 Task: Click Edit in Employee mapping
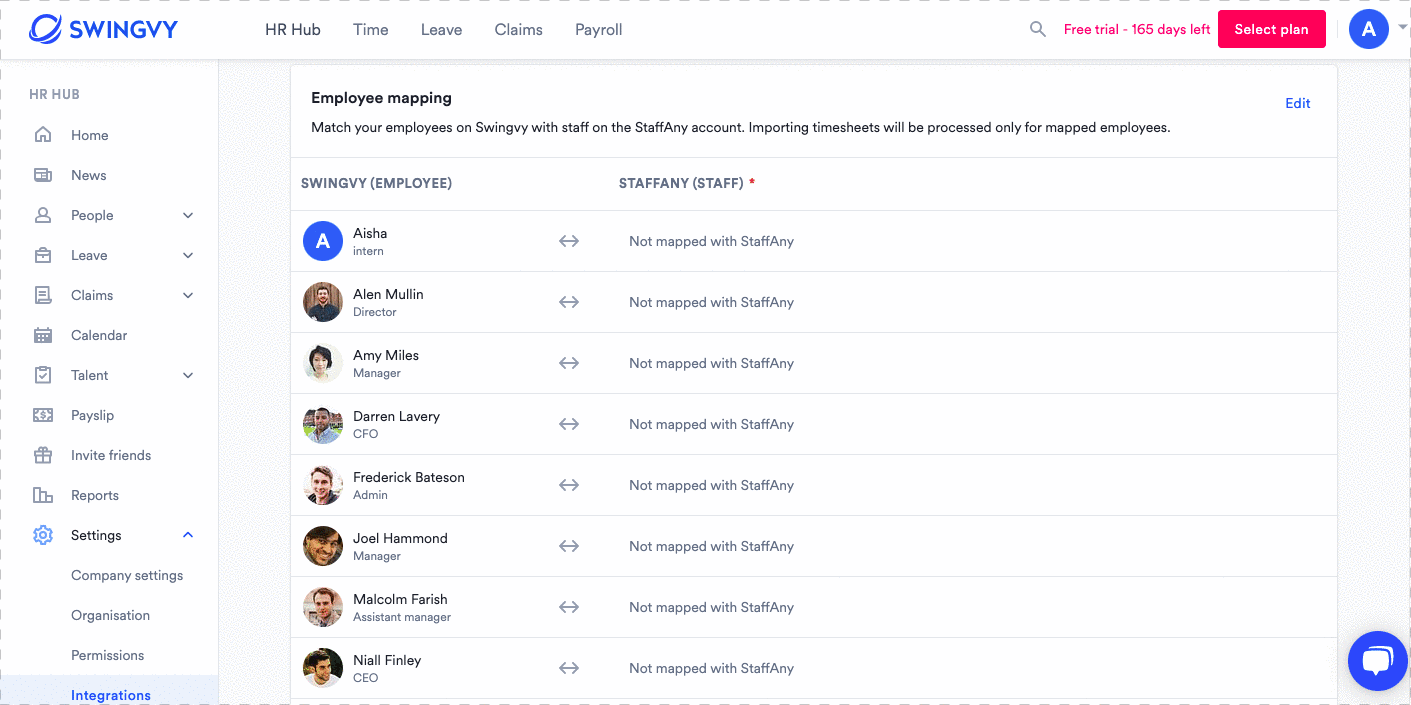1298,103
